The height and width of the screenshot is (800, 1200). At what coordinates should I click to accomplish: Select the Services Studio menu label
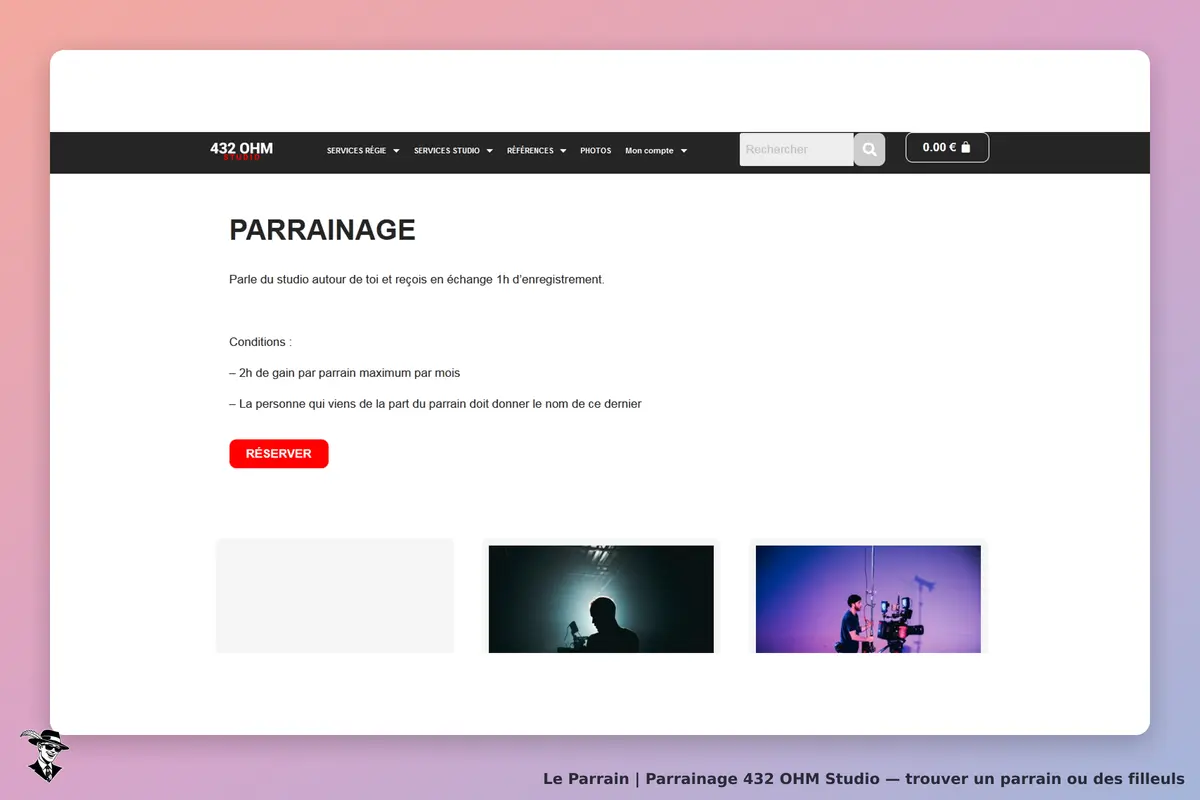pyautogui.click(x=447, y=151)
